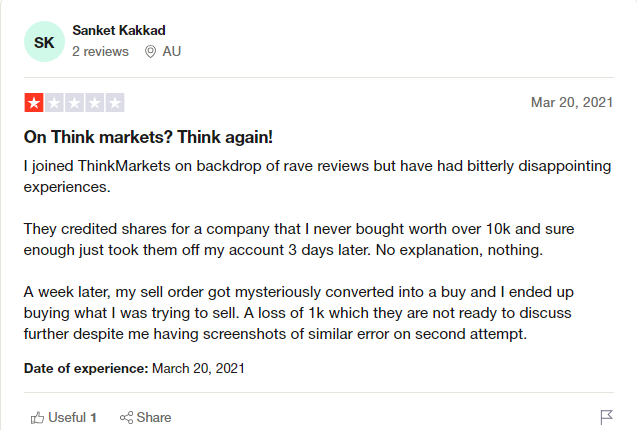Click the SK avatar circle
This screenshot has width=637, height=430.
pos(44,42)
